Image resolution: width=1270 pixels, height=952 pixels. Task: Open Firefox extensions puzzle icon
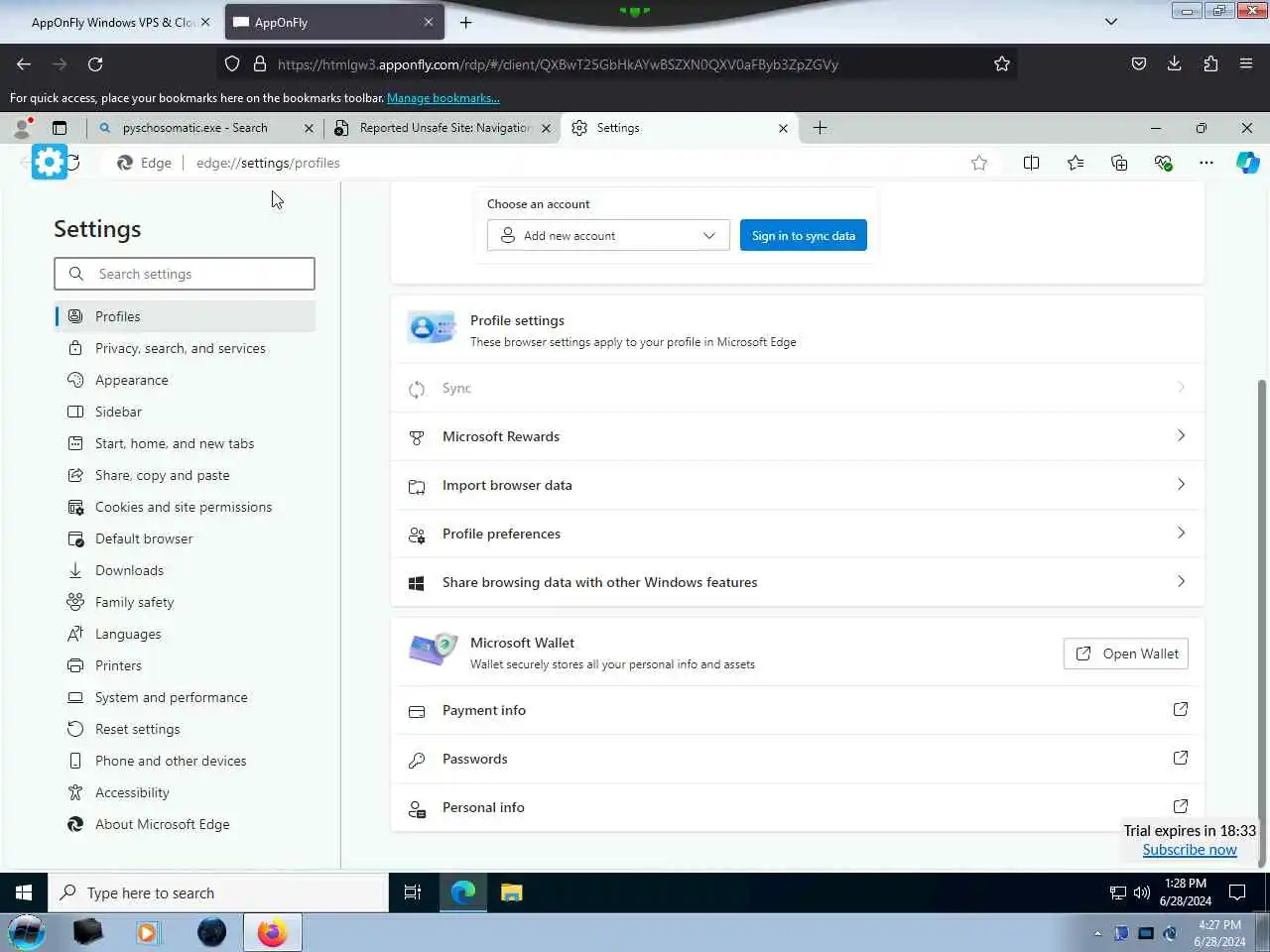pos(1210,63)
